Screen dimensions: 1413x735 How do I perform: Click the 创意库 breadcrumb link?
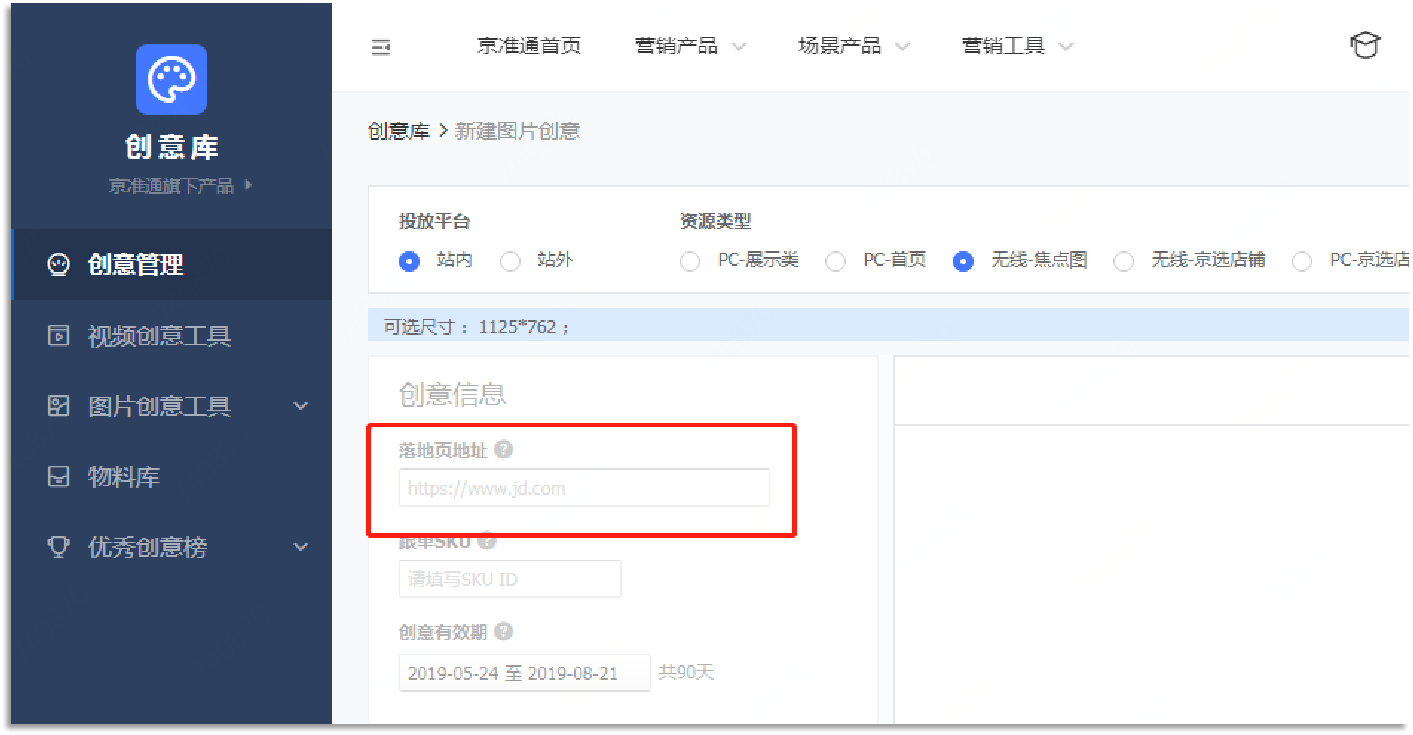pyautogui.click(x=398, y=131)
